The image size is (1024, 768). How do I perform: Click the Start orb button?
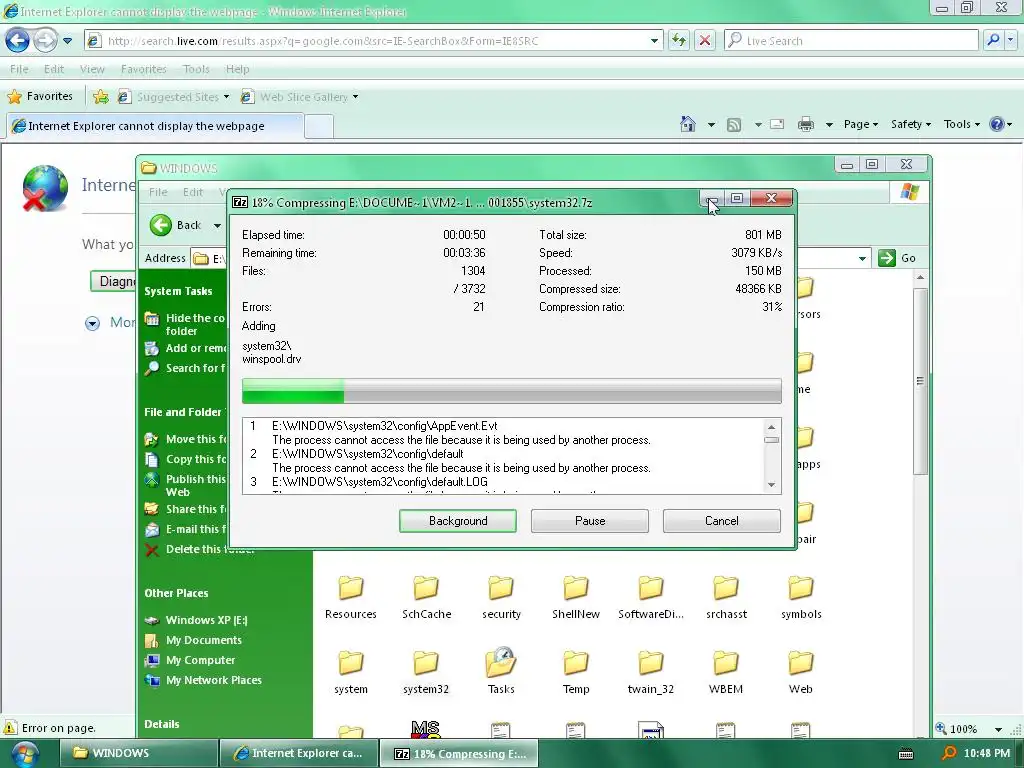pos(25,754)
